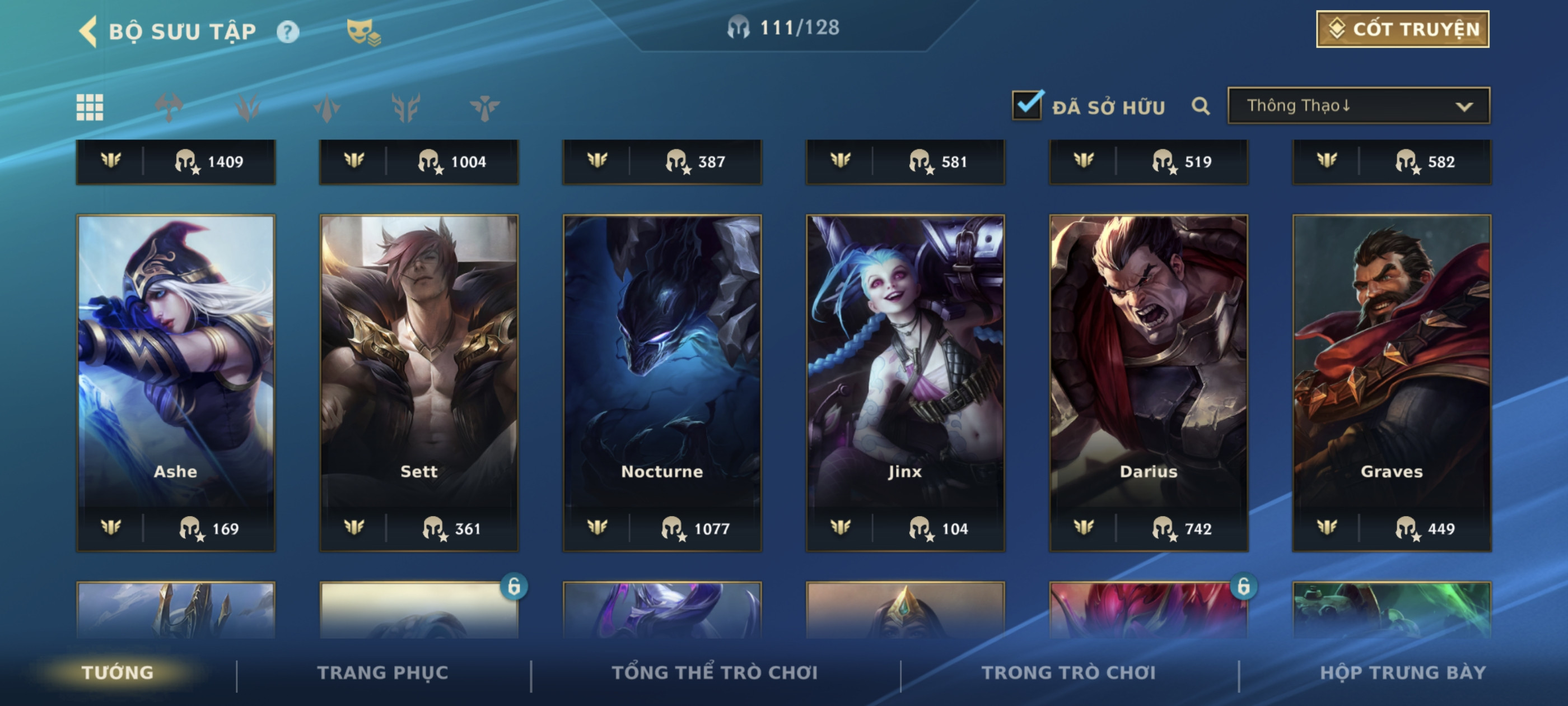This screenshot has width=1568, height=706.
Task: Uncheck the Đã Sở Hữu checkbox
Action: click(x=1028, y=105)
